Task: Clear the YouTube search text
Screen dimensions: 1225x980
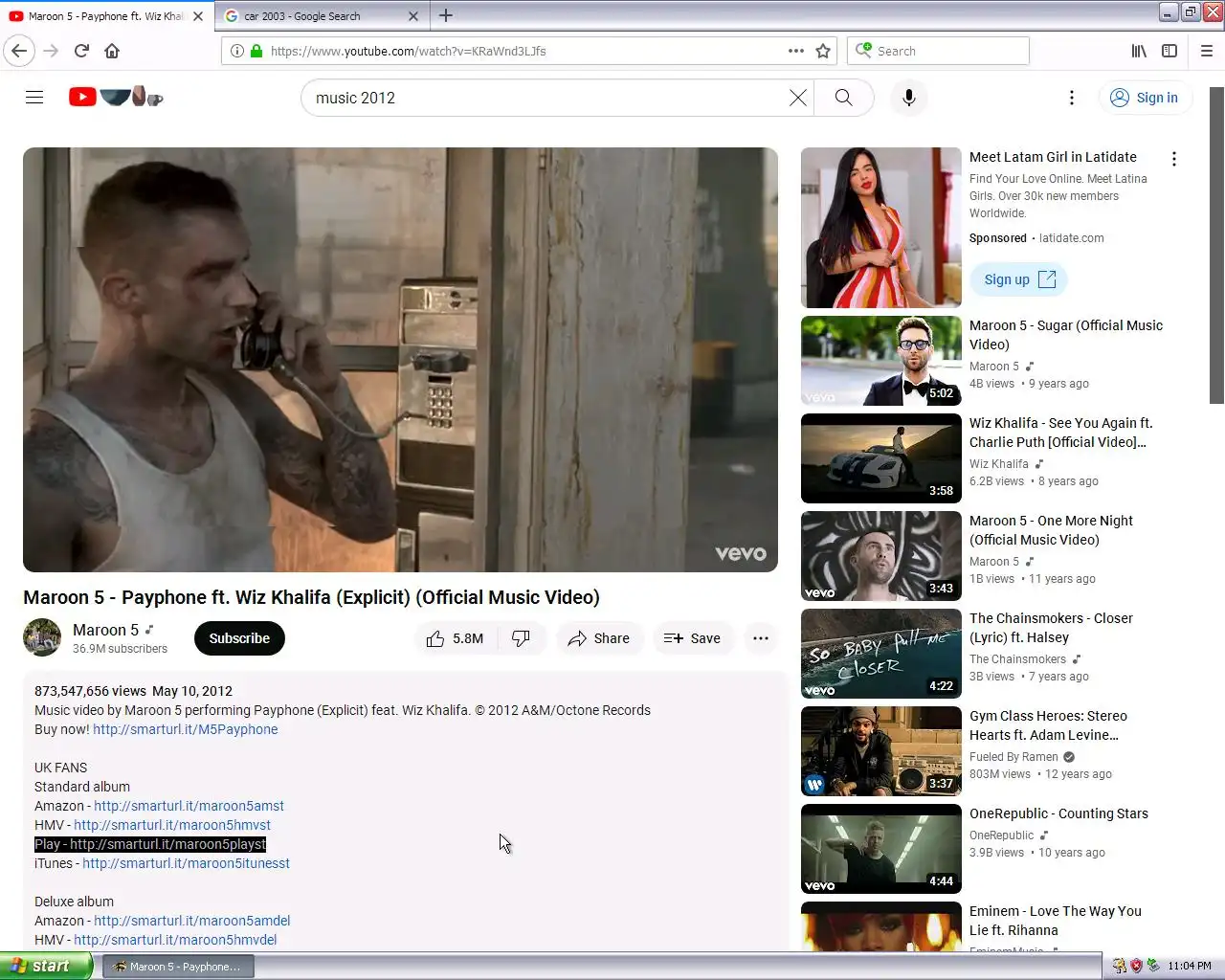Action: point(798,98)
